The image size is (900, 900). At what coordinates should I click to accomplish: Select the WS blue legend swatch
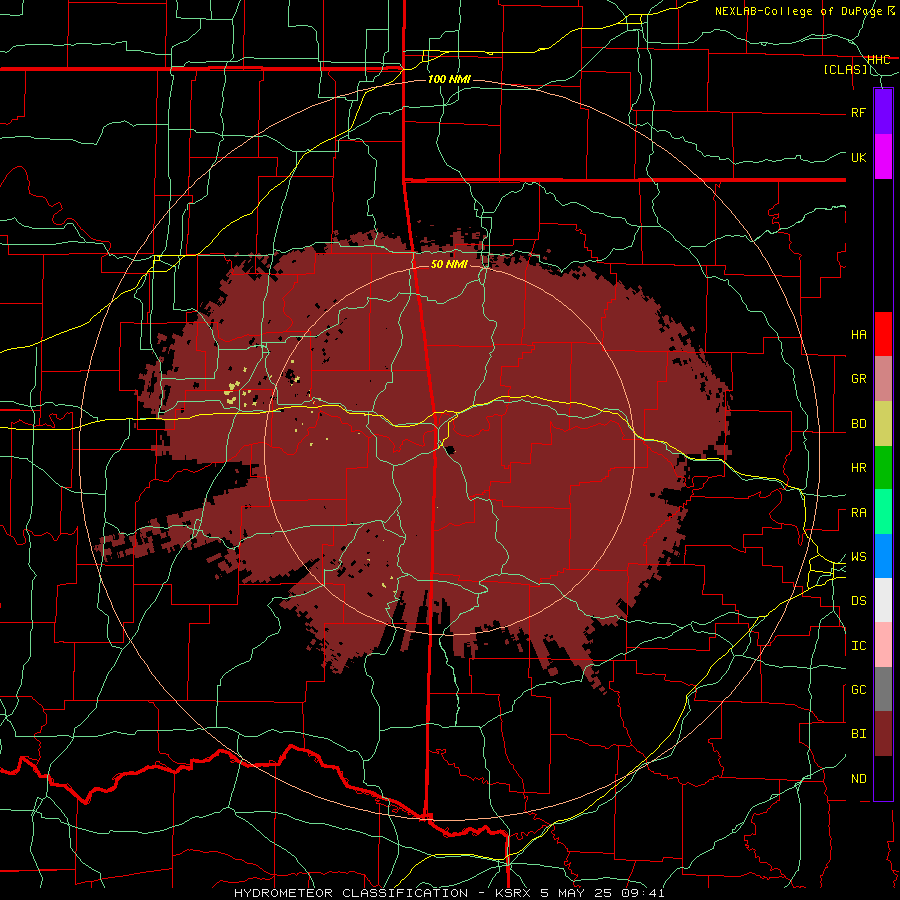(x=883, y=556)
